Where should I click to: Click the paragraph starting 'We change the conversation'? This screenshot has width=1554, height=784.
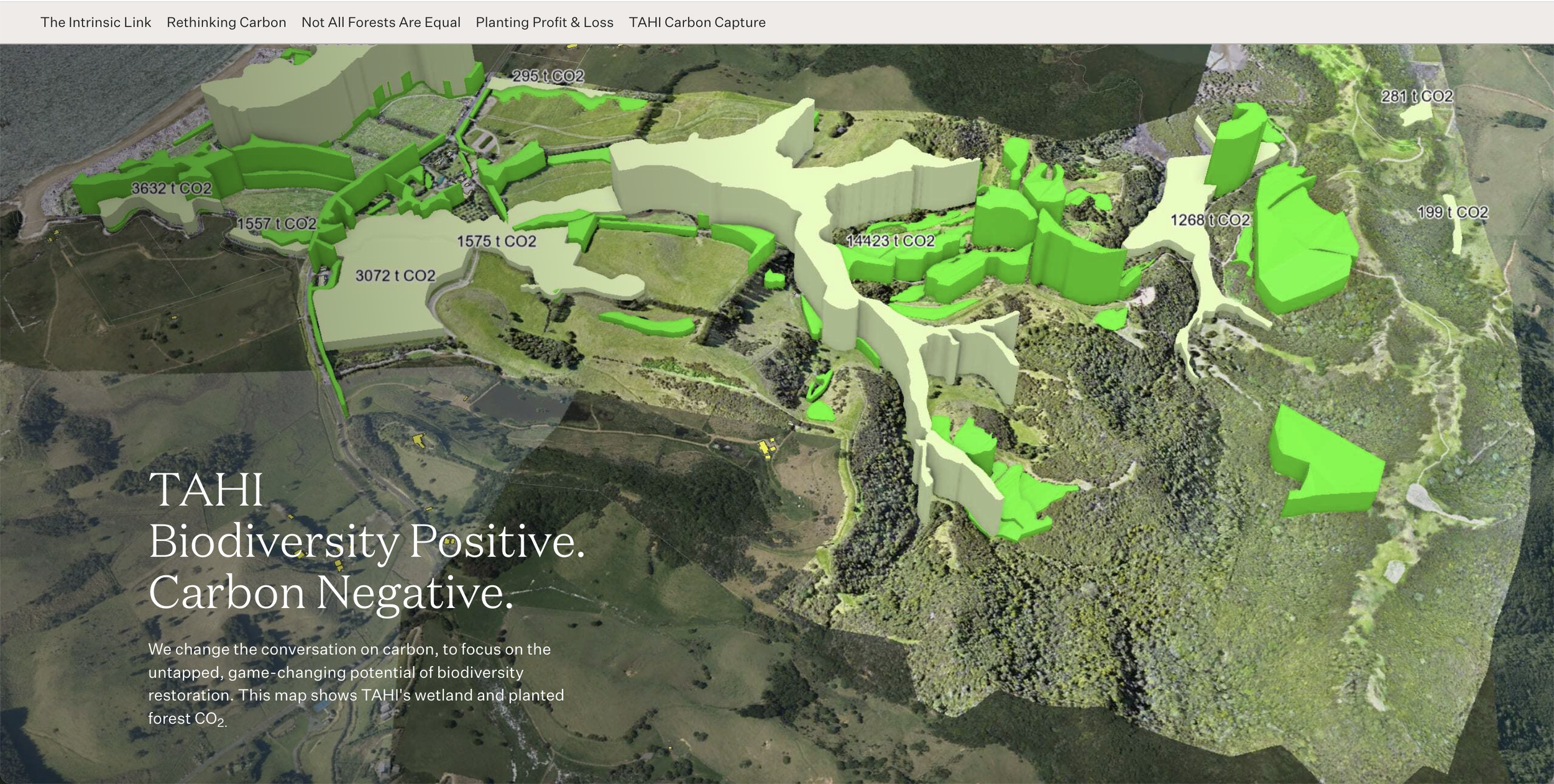pyautogui.click(x=356, y=684)
